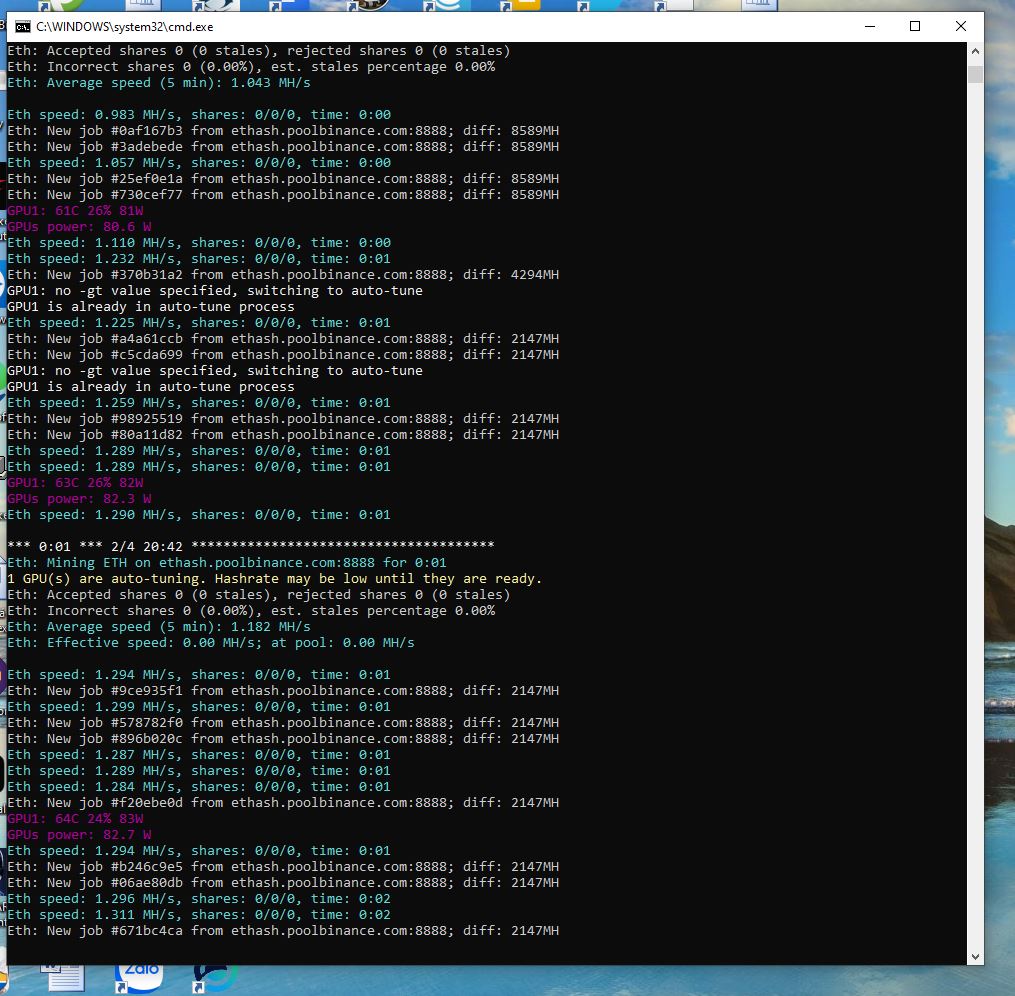Click the 'New job #b246c9e5' line

283,867
